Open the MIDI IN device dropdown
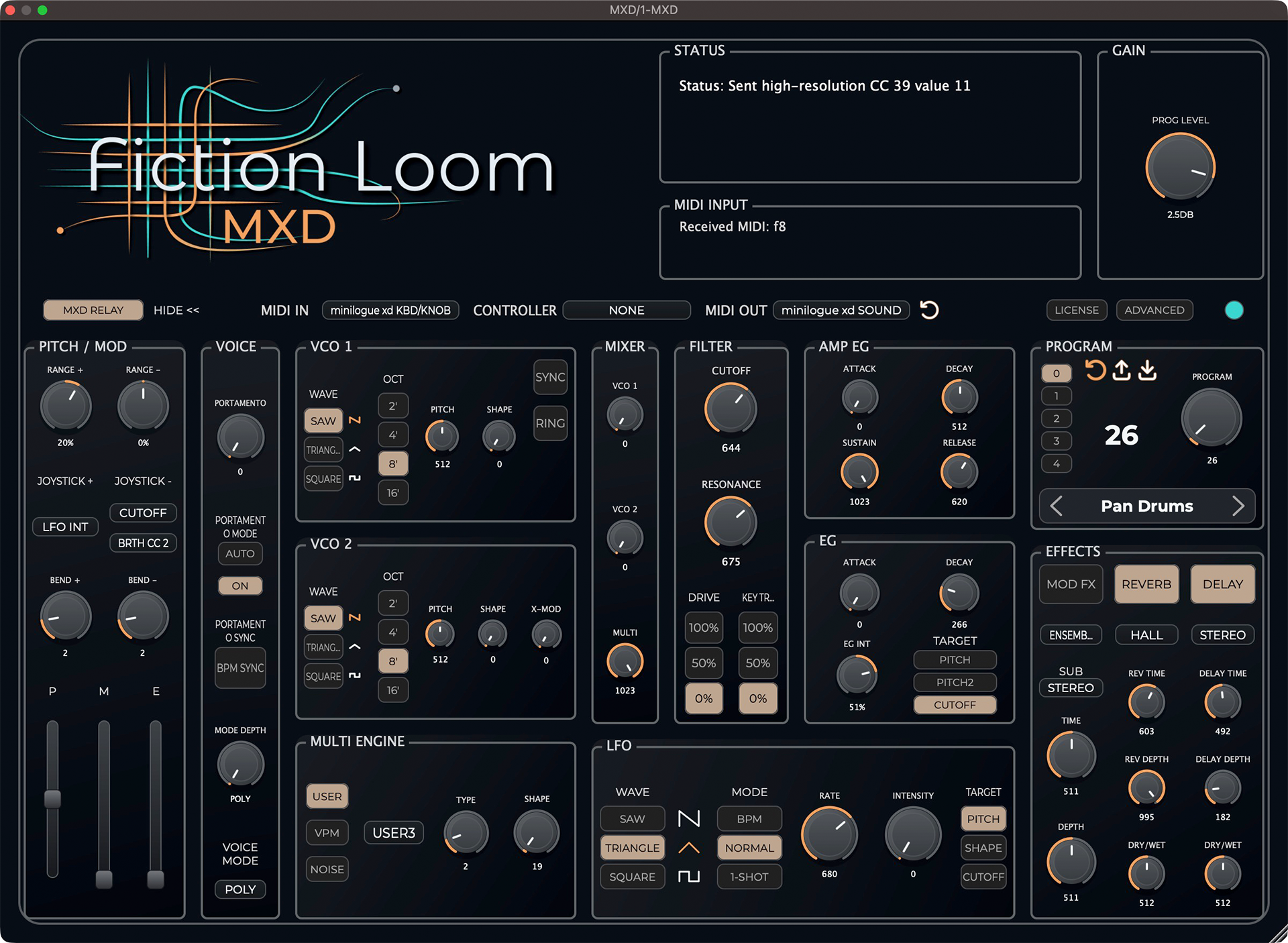The width and height of the screenshot is (1288, 943). 390,310
